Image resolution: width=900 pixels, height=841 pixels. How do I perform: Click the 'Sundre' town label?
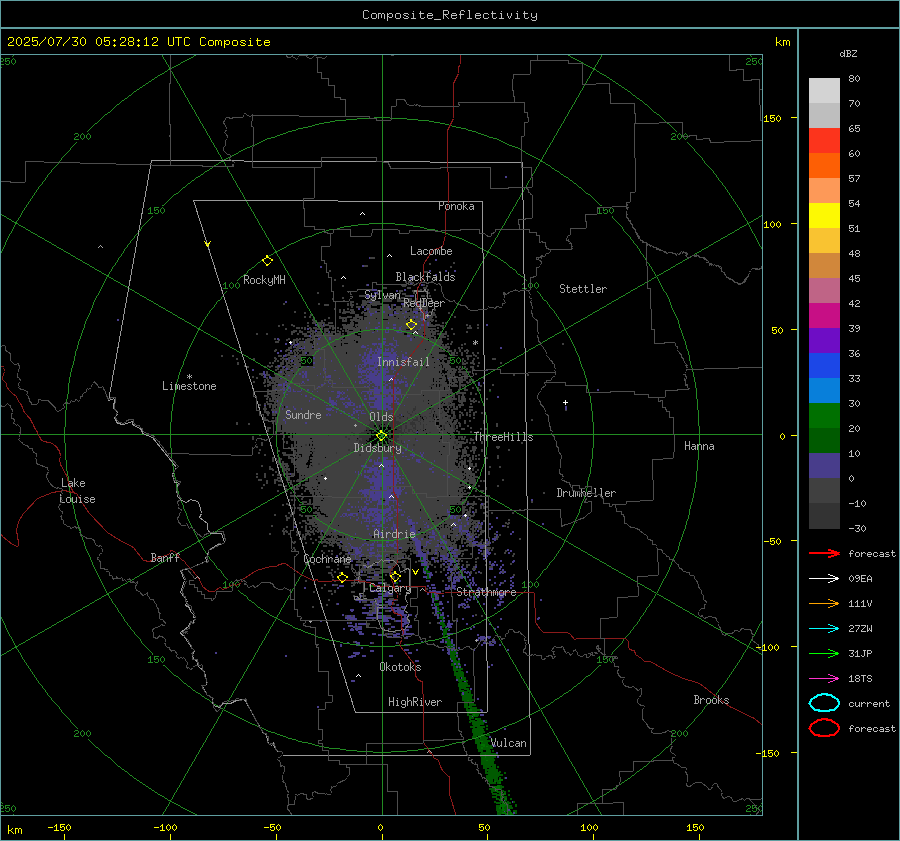303,414
